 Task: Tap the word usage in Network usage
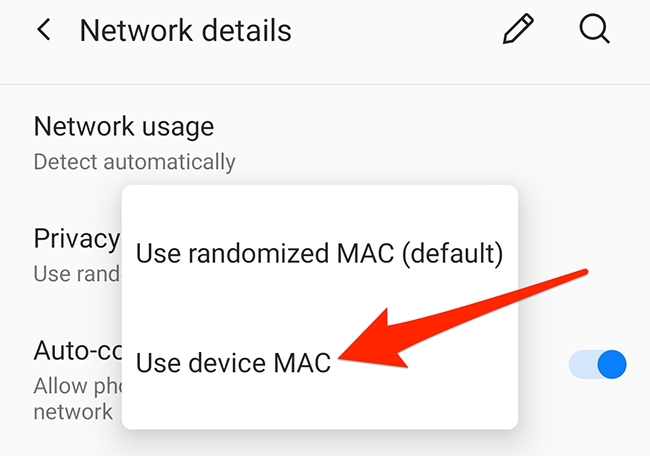pyautogui.click(x=178, y=128)
